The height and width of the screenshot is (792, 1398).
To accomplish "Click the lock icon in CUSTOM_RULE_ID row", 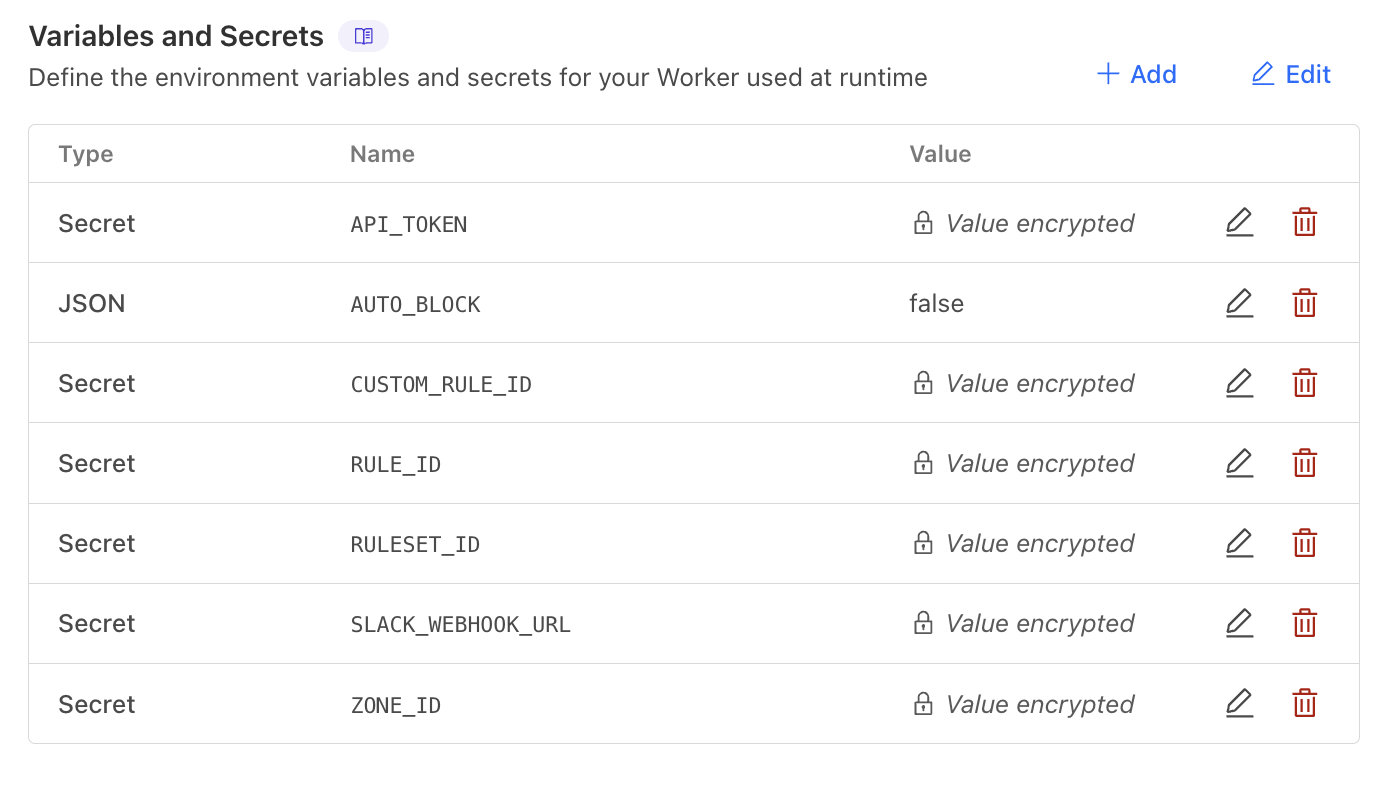I will [923, 383].
